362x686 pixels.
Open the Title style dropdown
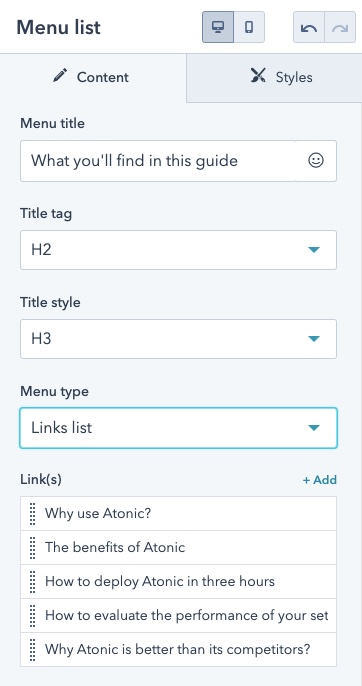pos(179,339)
